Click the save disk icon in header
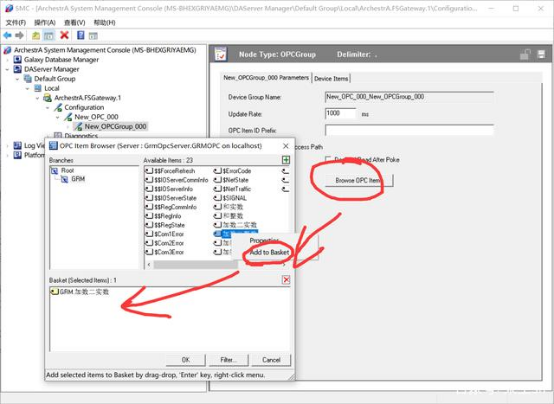The width and height of the screenshot is (554, 404). (541, 54)
